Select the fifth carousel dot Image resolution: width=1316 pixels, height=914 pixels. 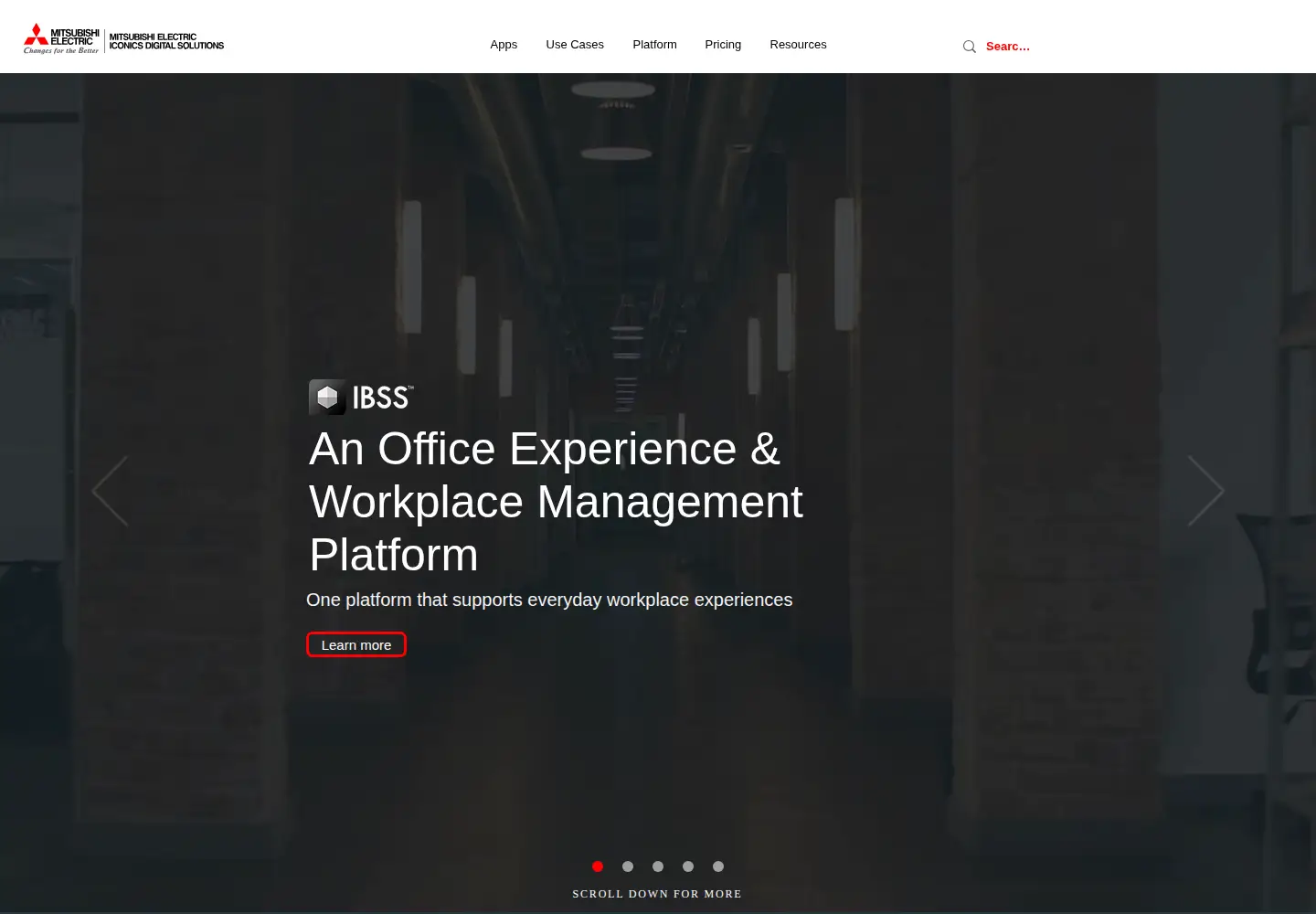[718, 866]
